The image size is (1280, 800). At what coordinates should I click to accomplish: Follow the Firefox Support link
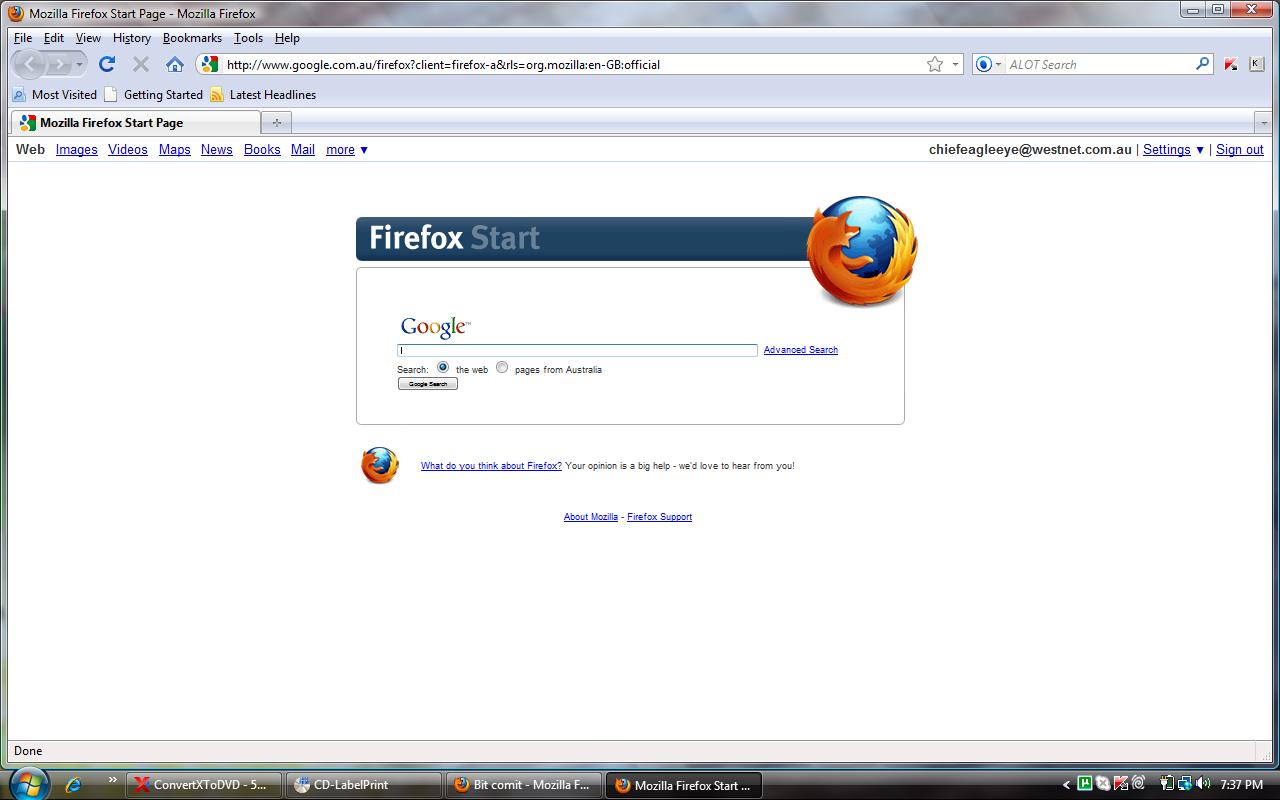pyautogui.click(x=659, y=517)
